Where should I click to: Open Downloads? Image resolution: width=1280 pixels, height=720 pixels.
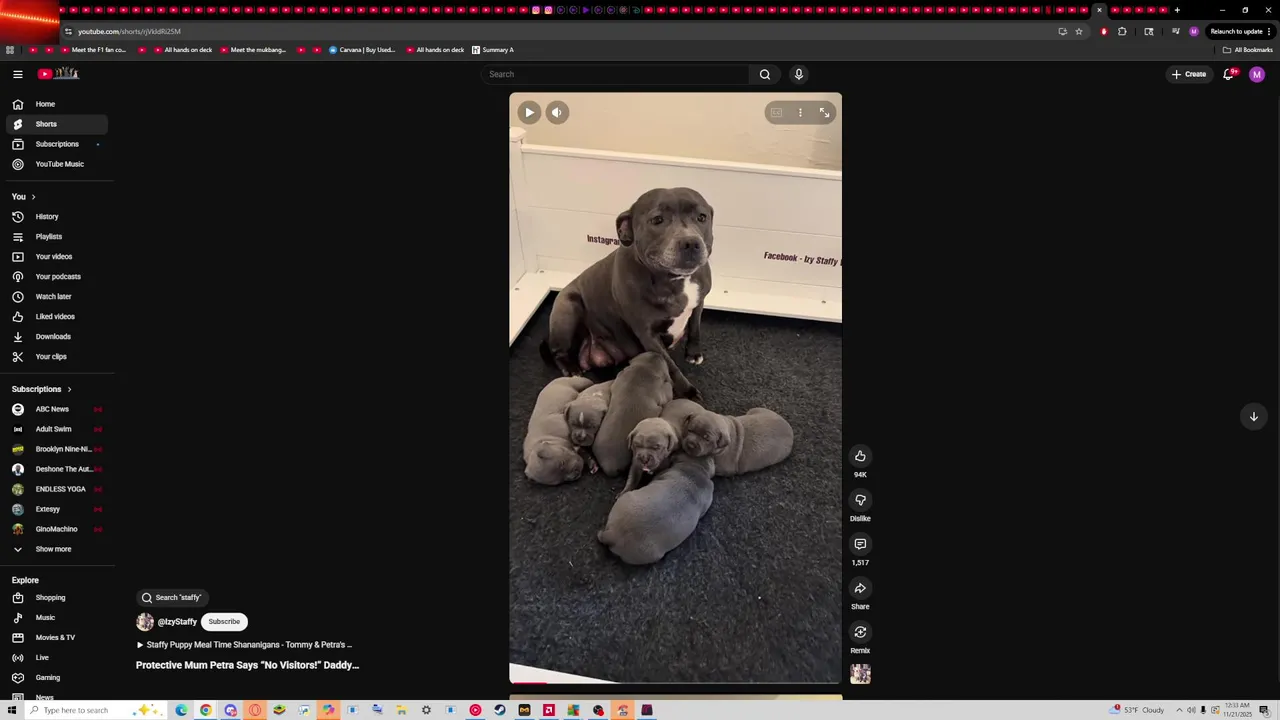(x=56, y=337)
